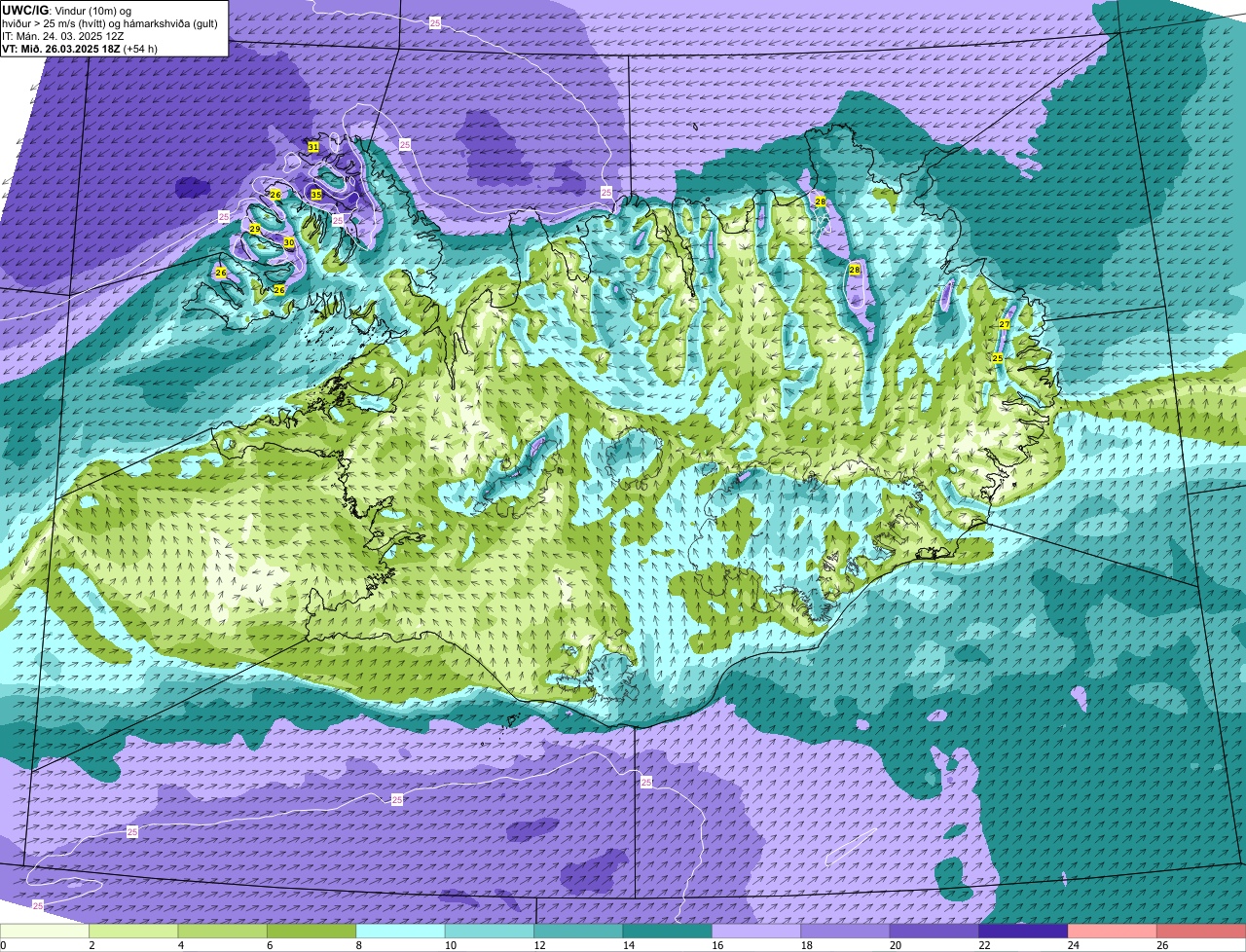This screenshot has width=1246, height=952.
Task: Pick the pink swatch between 24 and 26
Action: tap(1113, 931)
